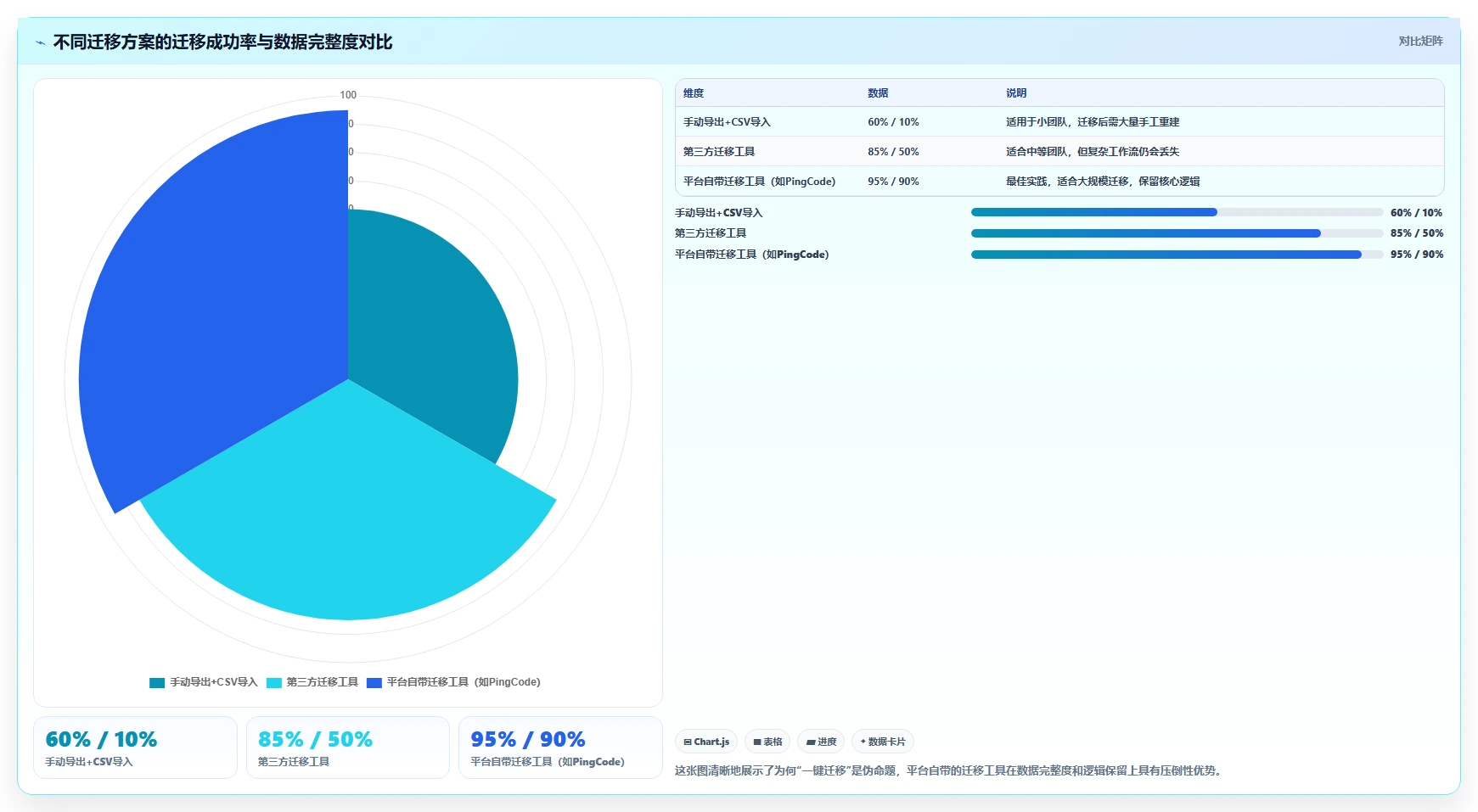Click the 平台自带迁移工具 (如PingCode) table cell
The image size is (1478, 812).
pyautogui.click(x=759, y=182)
